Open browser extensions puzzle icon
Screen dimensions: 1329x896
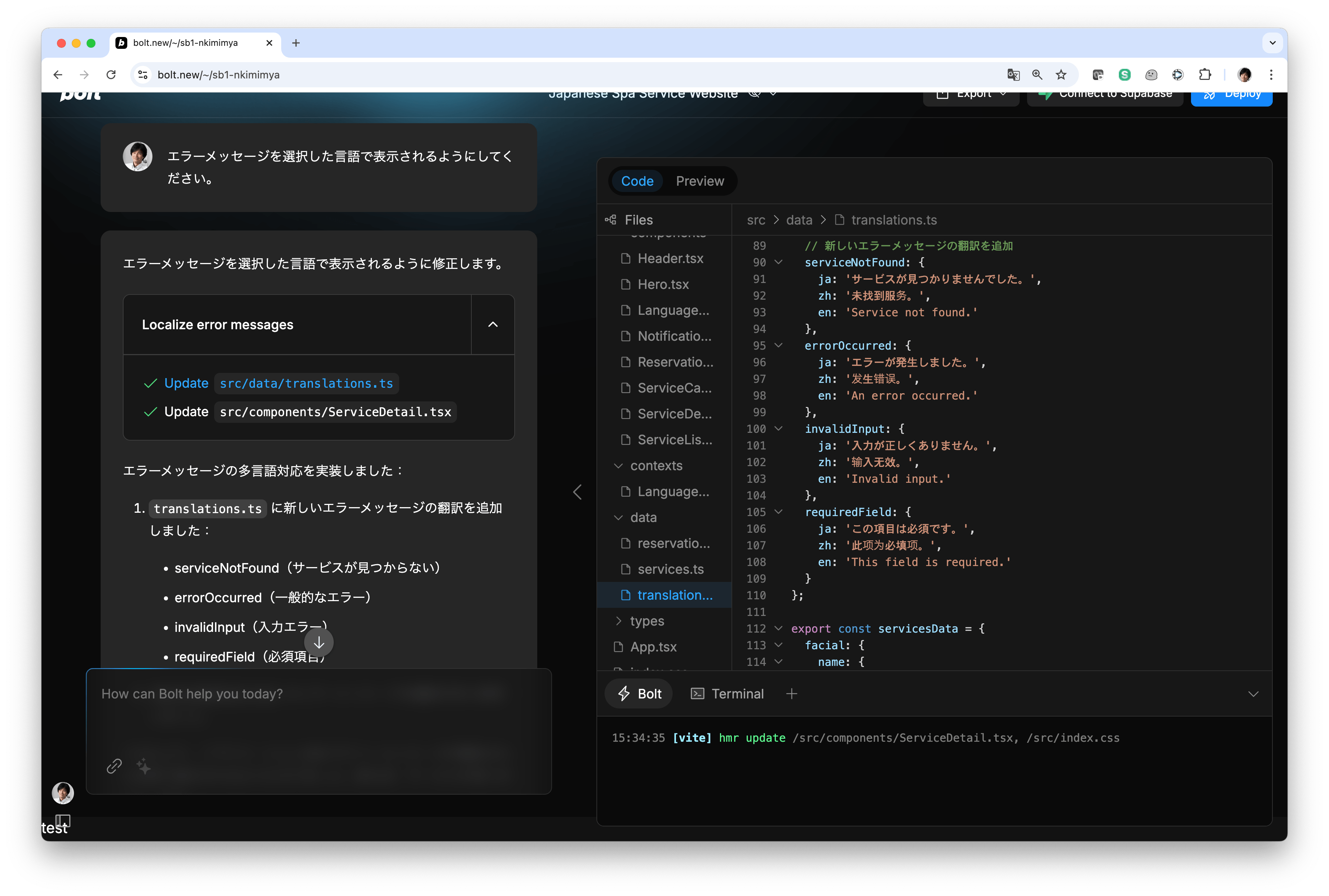1205,75
